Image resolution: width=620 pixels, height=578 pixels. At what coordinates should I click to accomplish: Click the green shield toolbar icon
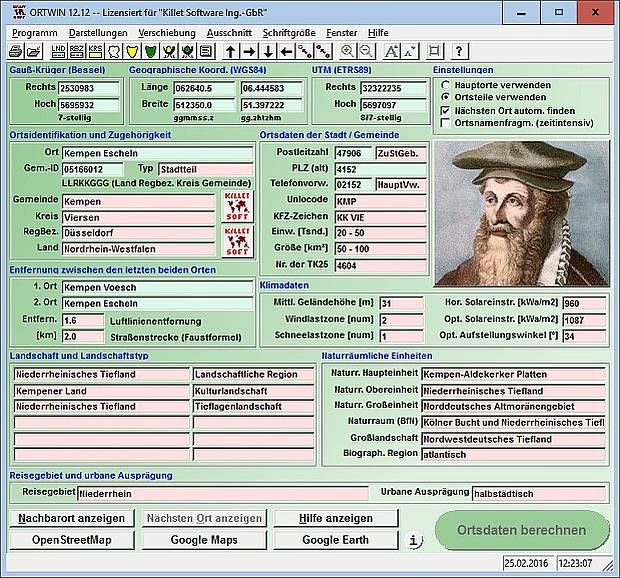coord(151,51)
